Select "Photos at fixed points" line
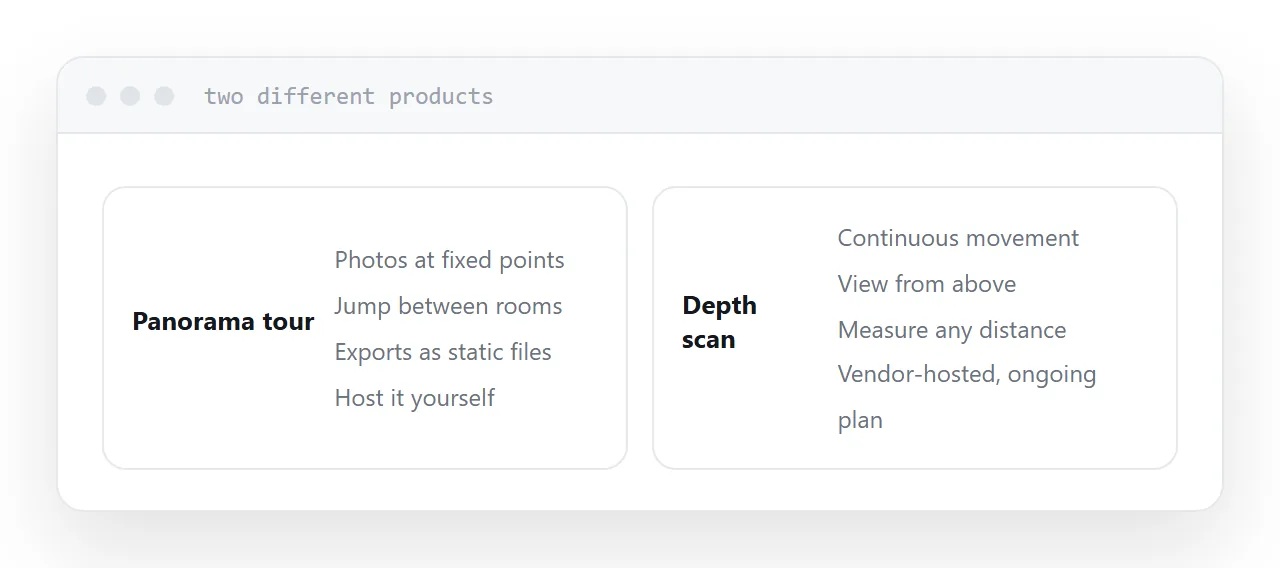This screenshot has width=1280, height=568. click(x=450, y=260)
